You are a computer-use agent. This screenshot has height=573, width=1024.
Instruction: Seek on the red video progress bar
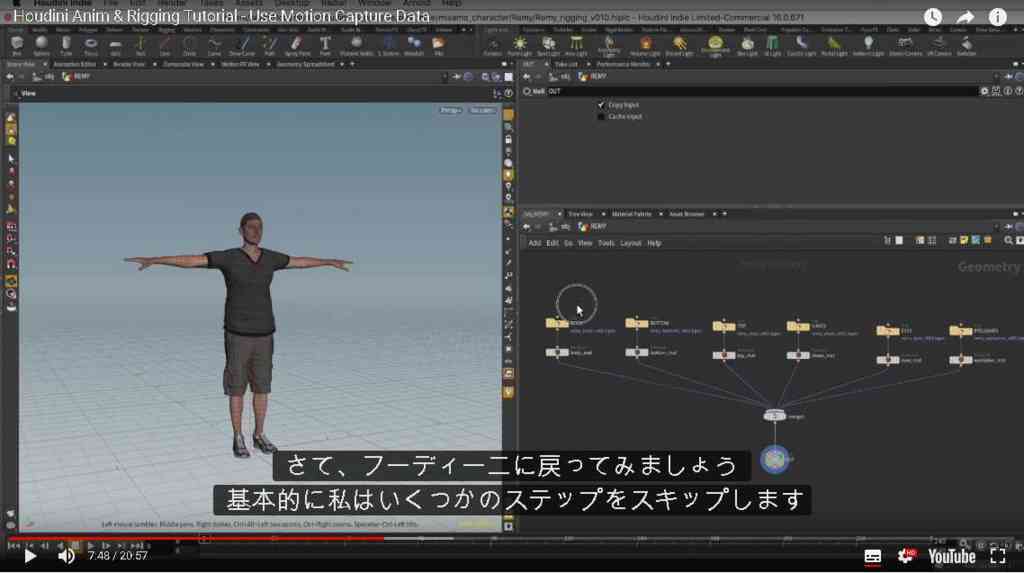click(x=196, y=539)
